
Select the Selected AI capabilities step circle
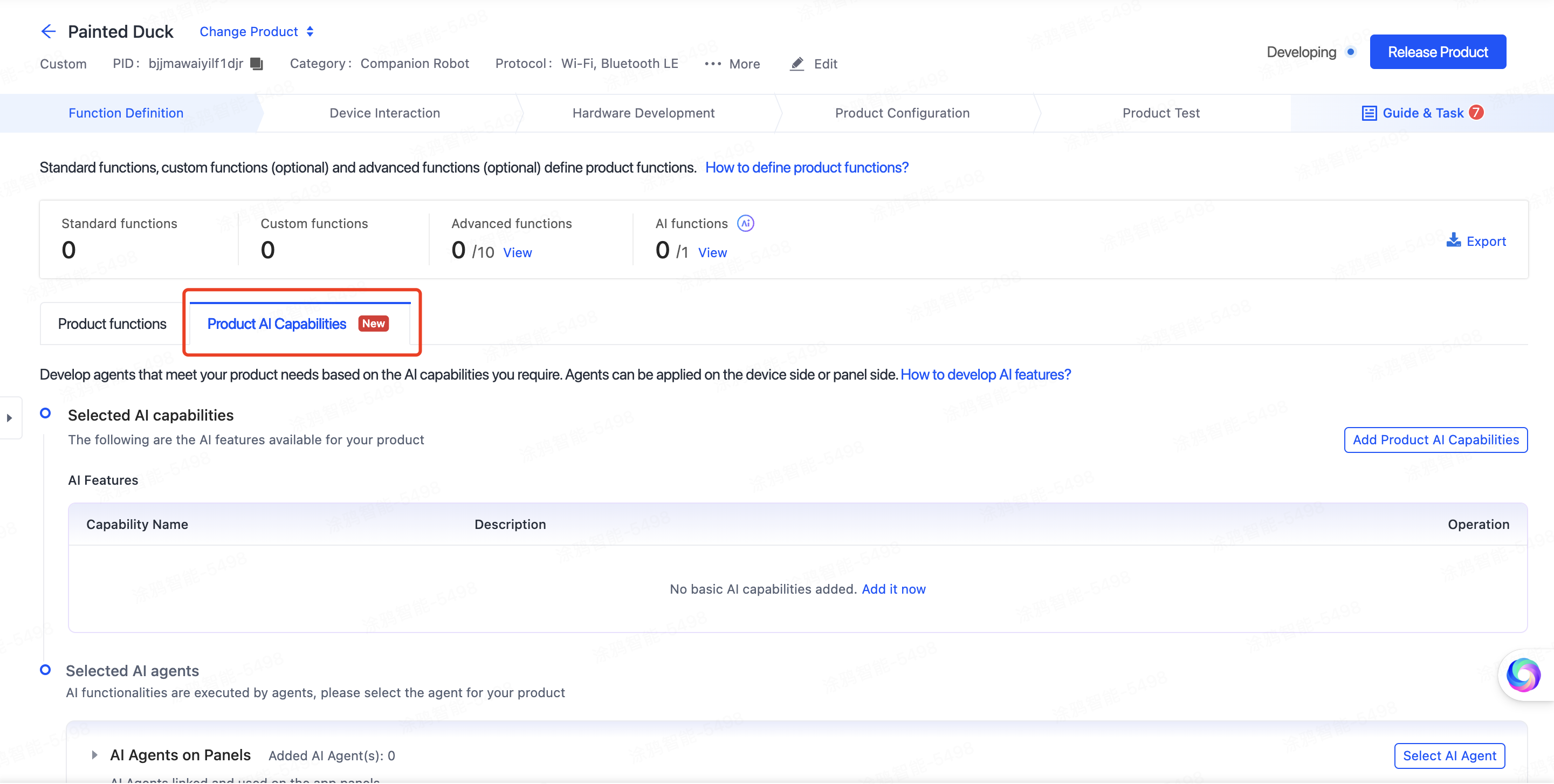coord(45,413)
